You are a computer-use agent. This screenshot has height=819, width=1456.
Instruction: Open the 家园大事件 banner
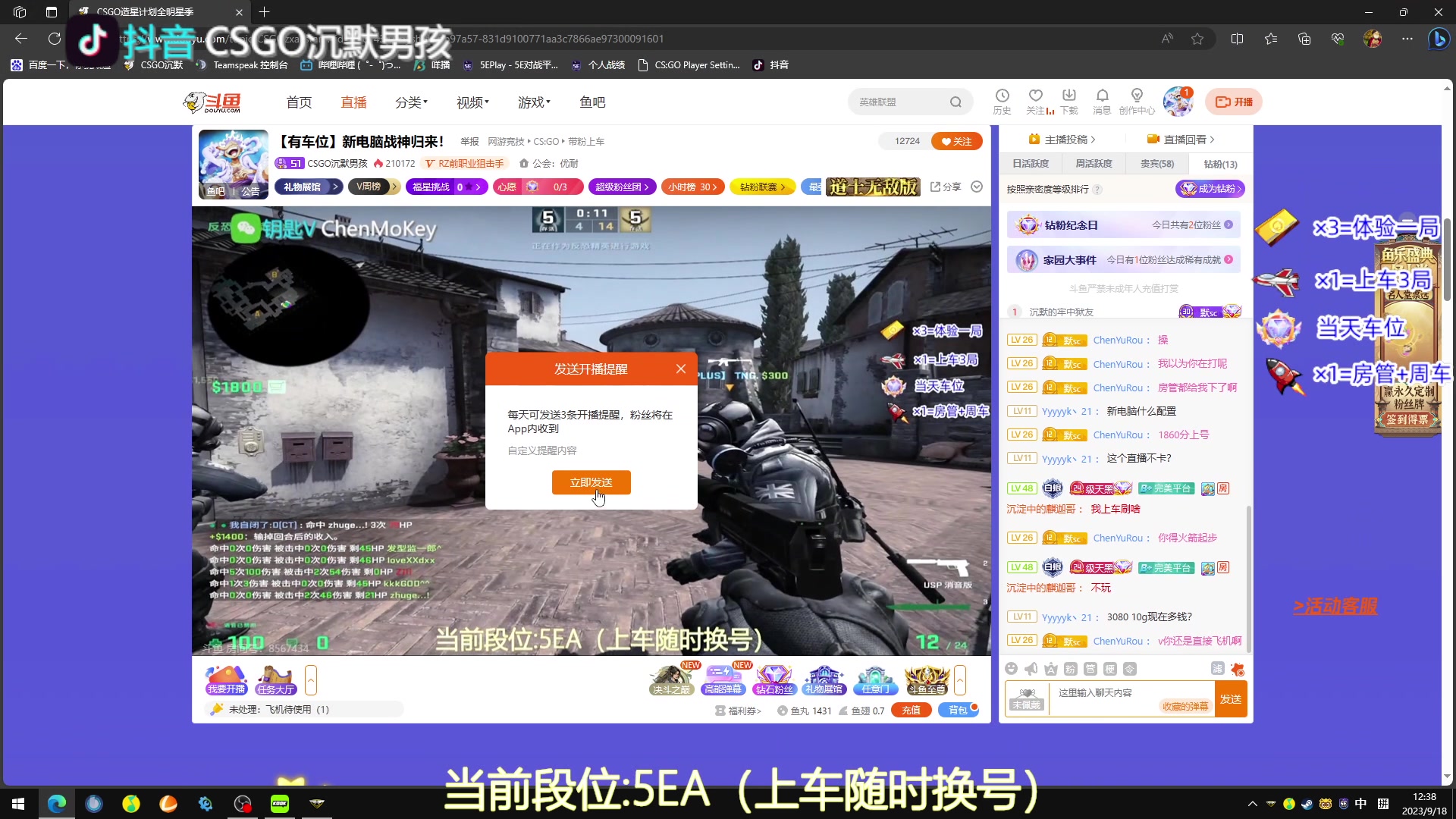[1124, 260]
